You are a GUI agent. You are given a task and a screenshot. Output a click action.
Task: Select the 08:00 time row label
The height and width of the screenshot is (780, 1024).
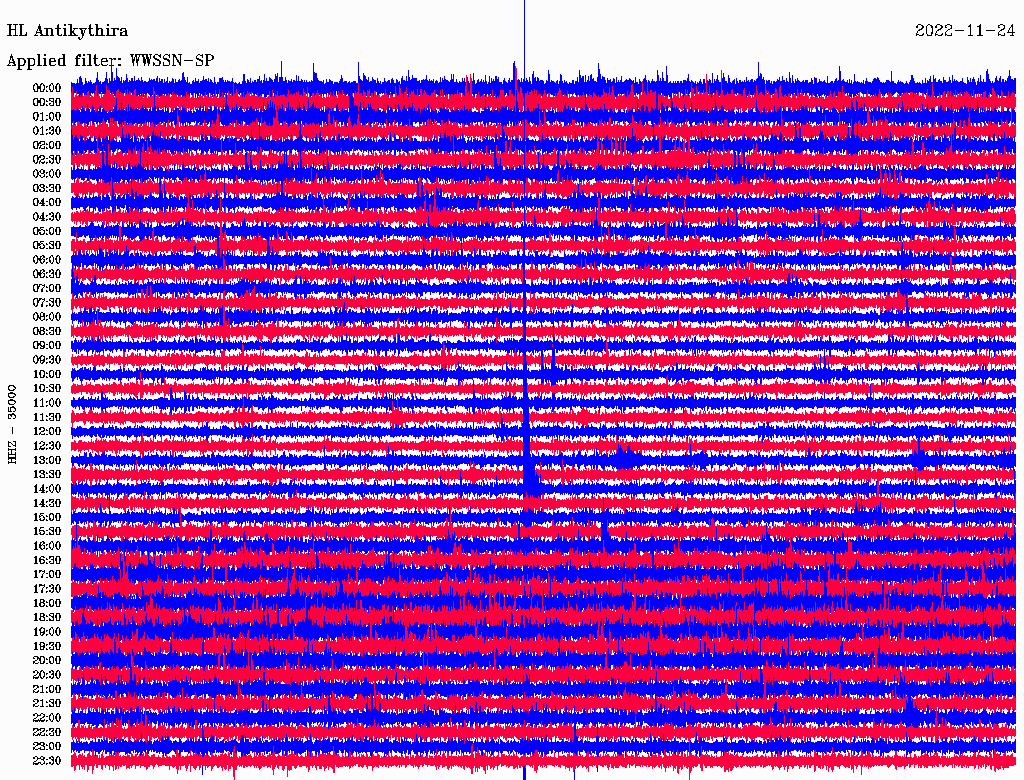point(46,317)
